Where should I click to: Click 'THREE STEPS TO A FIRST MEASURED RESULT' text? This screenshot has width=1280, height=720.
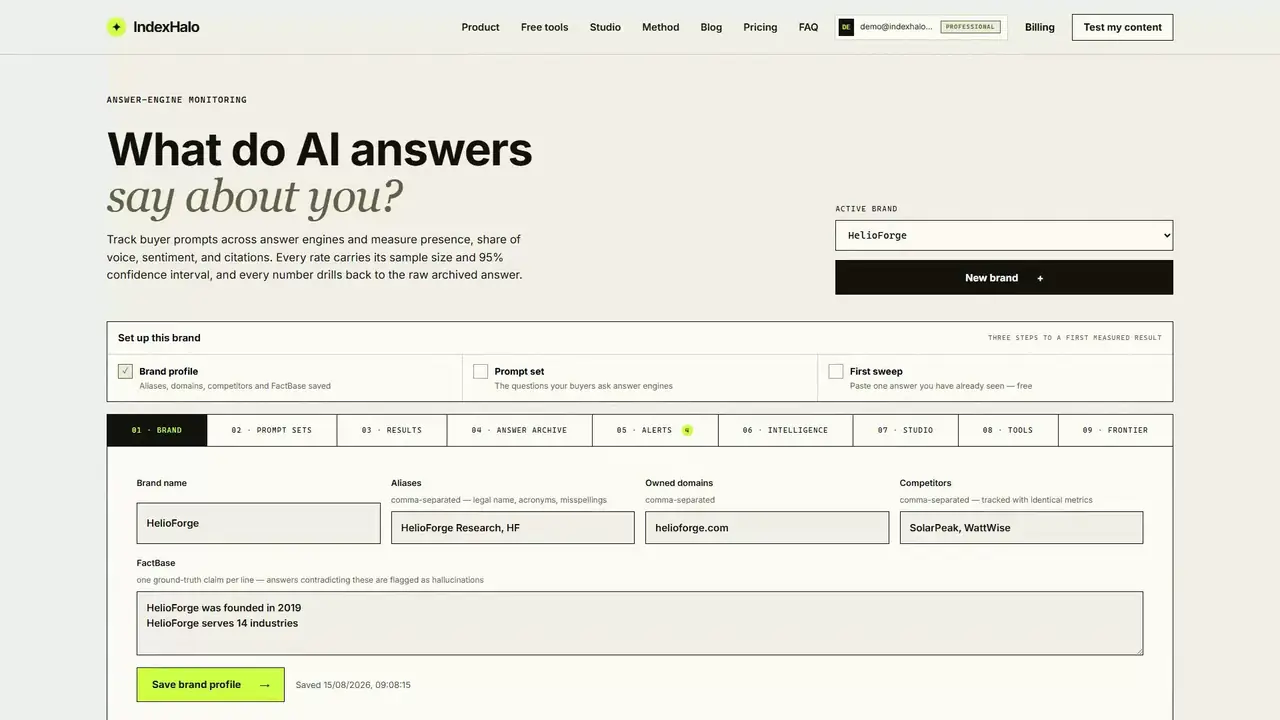coord(1075,338)
